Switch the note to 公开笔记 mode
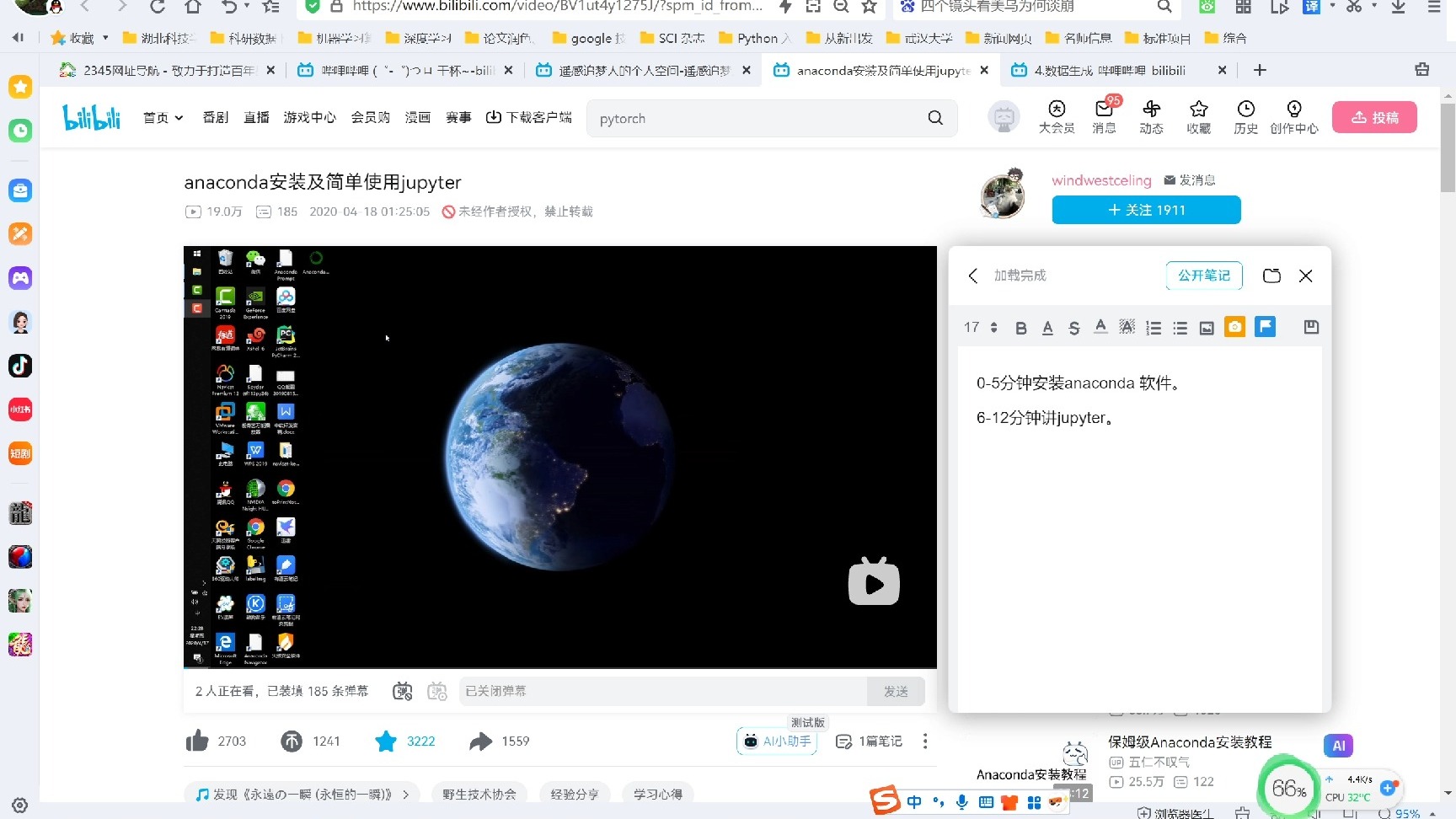 [x=1203, y=276]
